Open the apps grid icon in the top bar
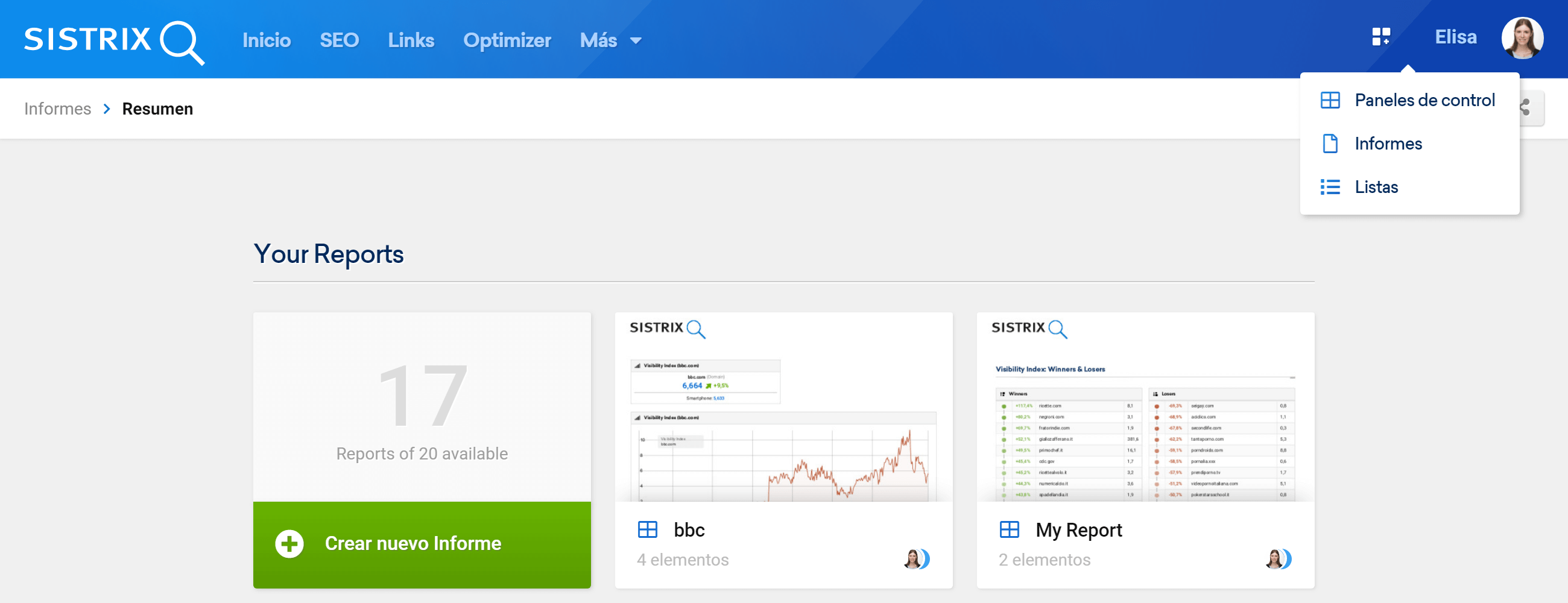This screenshot has height=603, width=1568. click(1382, 37)
